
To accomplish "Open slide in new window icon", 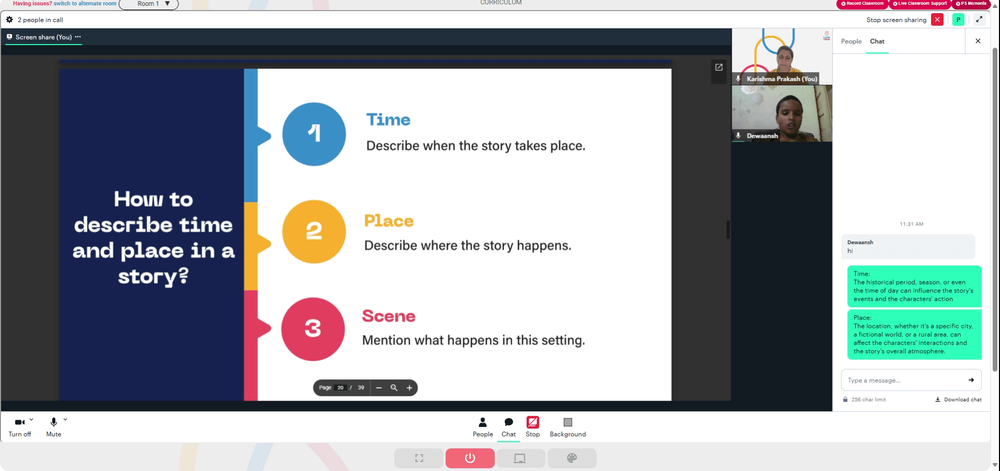I will [x=719, y=68].
